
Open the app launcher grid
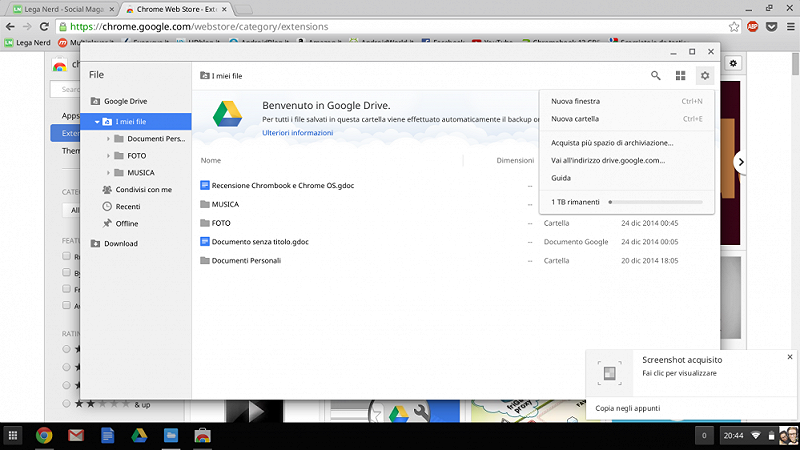(x=13, y=436)
